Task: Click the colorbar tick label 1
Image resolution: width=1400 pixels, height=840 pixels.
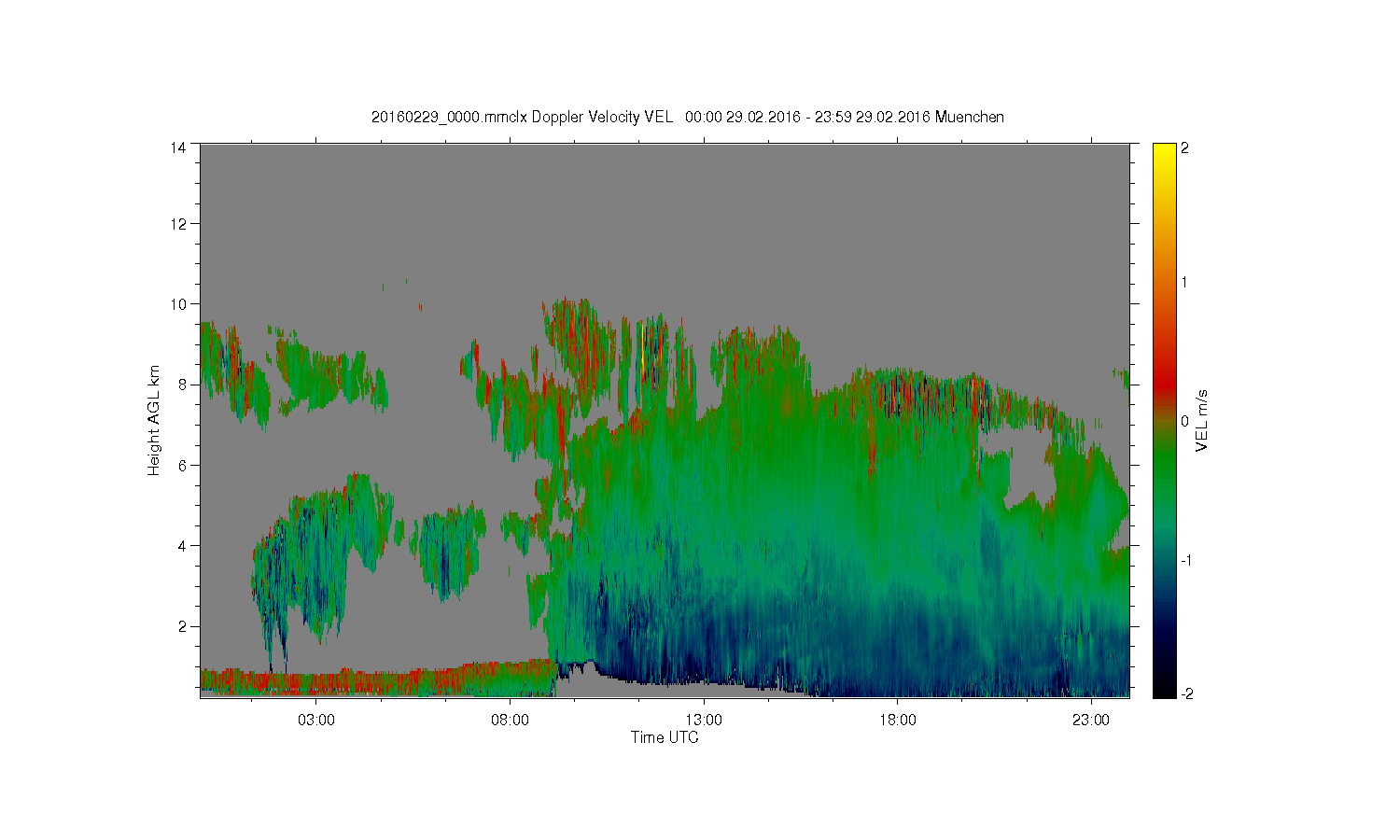Action: (x=1184, y=283)
